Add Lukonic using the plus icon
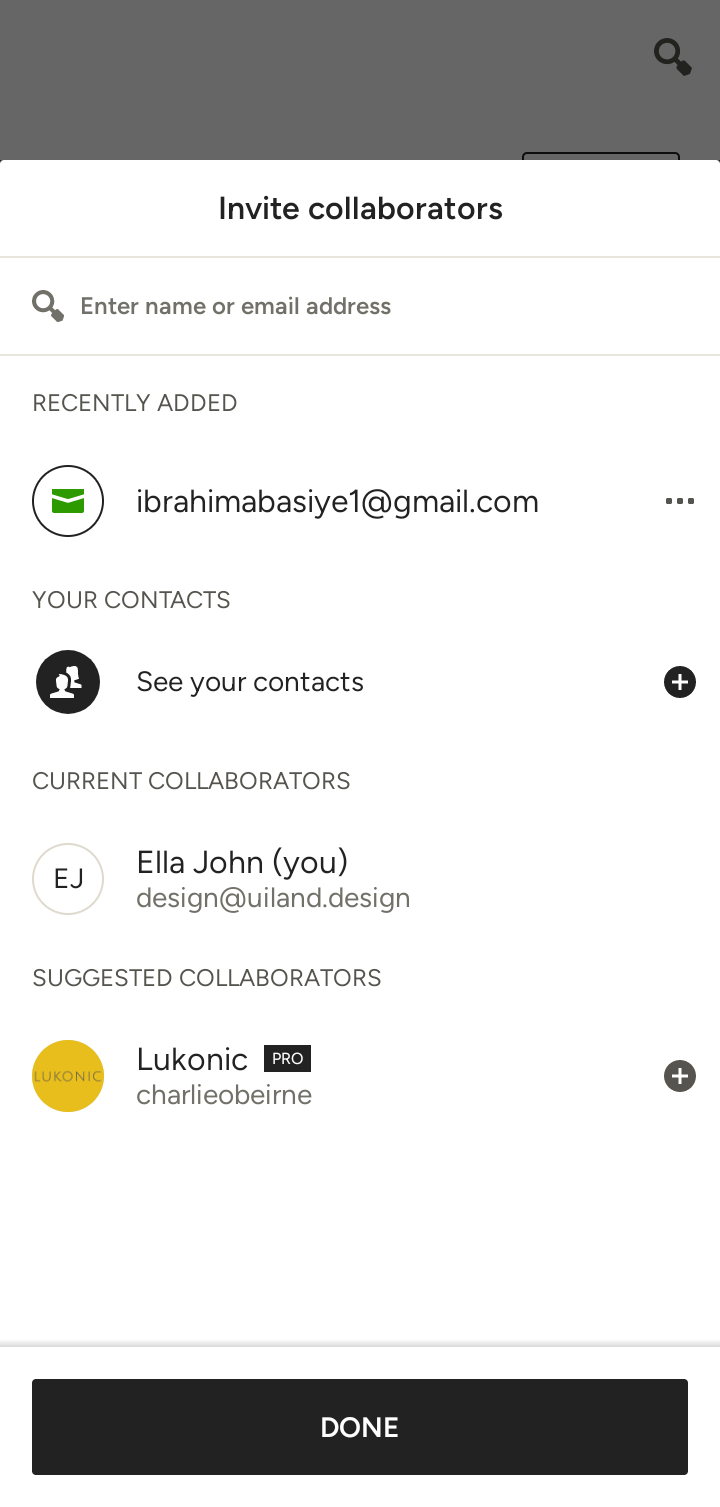The height and width of the screenshot is (1507, 720). tap(680, 1076)
